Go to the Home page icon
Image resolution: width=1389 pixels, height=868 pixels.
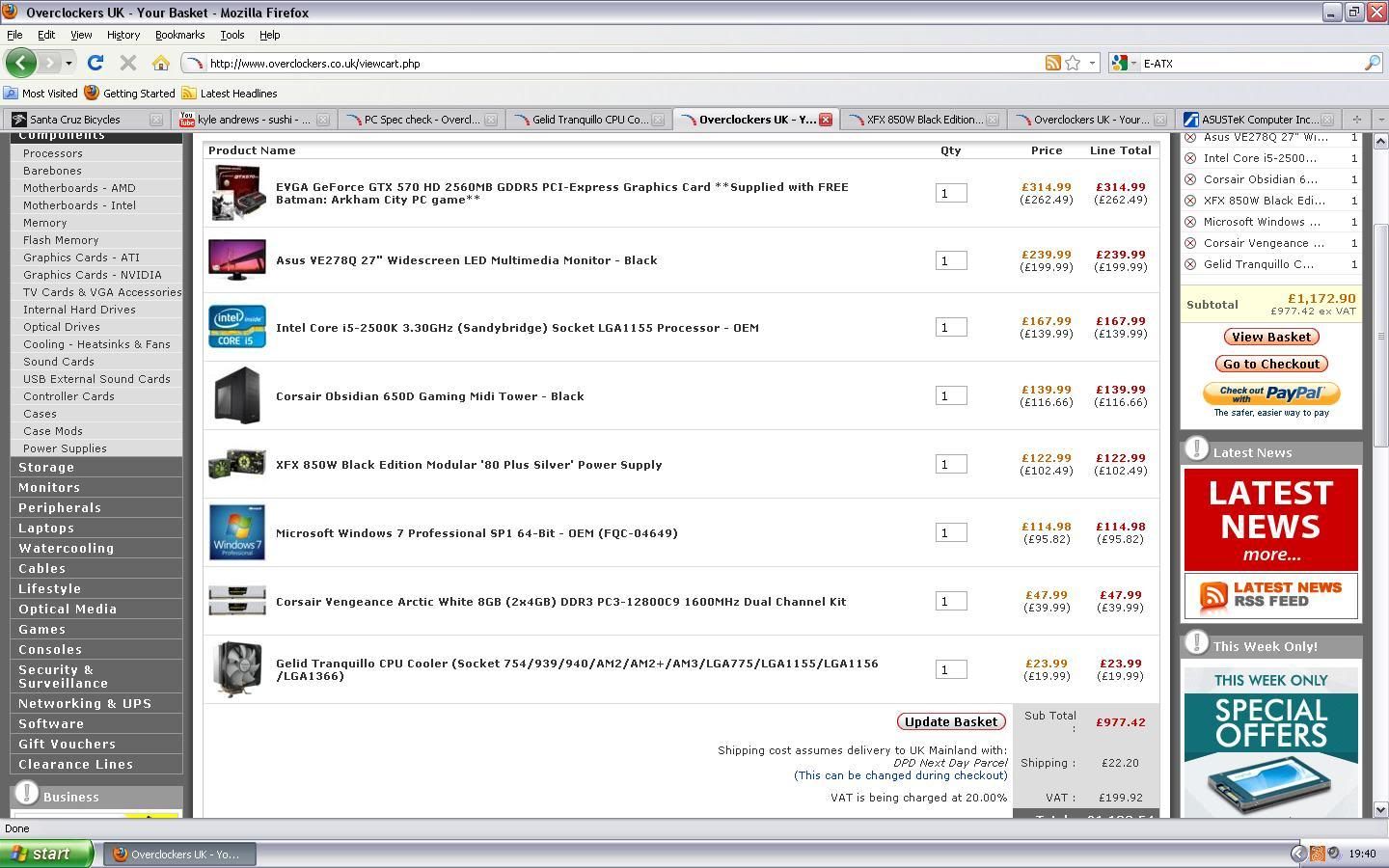(x=161, y=63)
